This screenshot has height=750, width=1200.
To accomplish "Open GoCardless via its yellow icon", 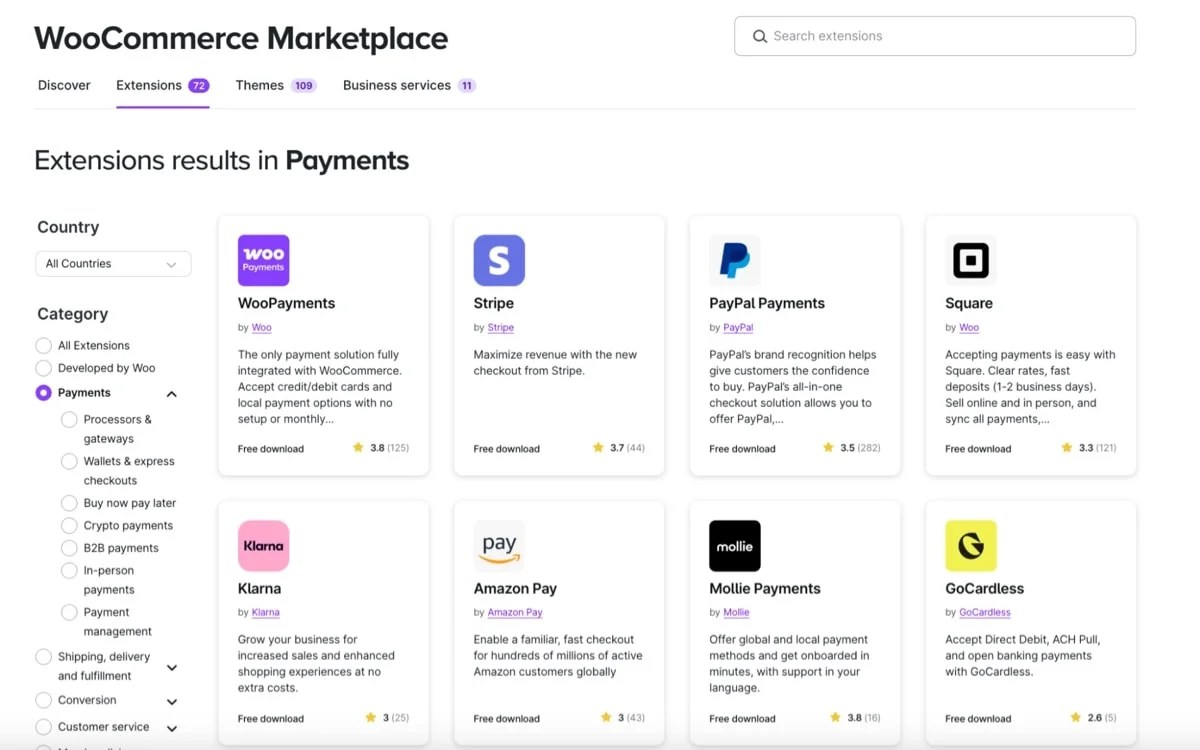I will 969,546.
